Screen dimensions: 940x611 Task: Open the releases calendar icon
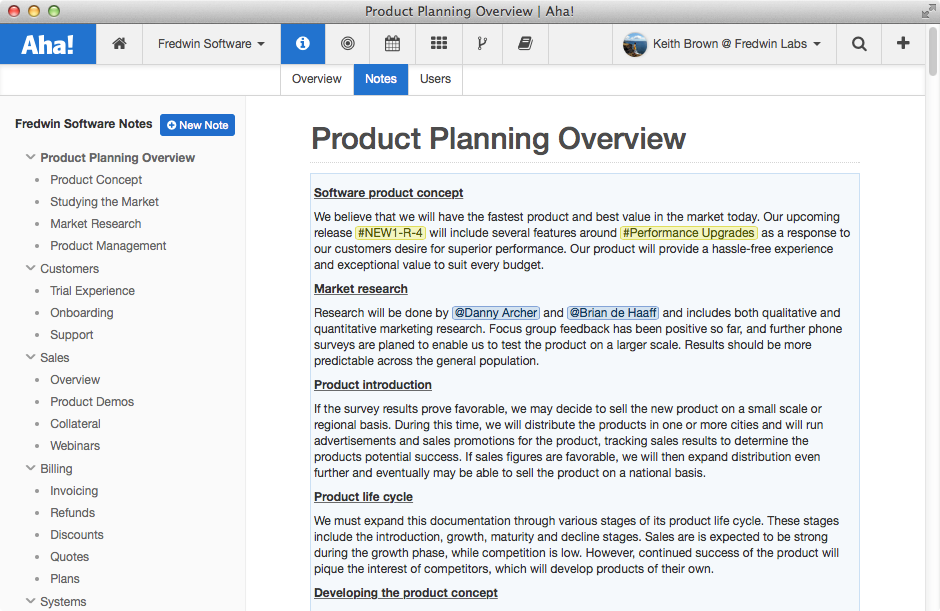coord(393,43)
